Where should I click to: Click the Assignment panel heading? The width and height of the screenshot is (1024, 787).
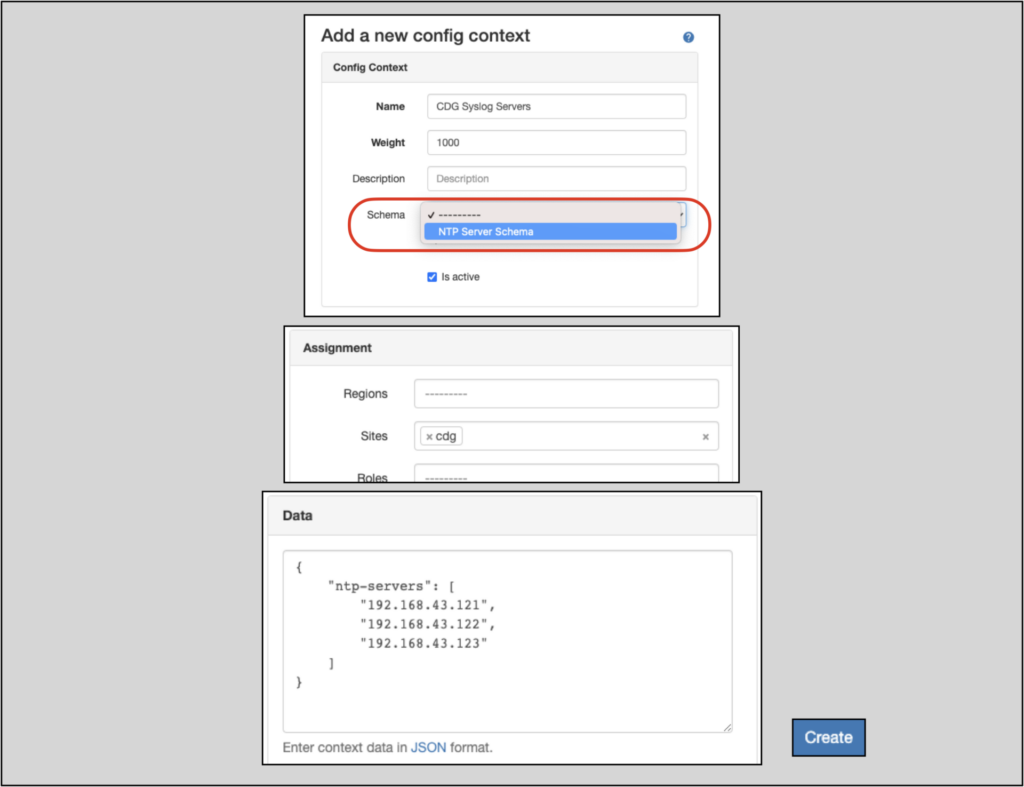[x=337, y=348]
